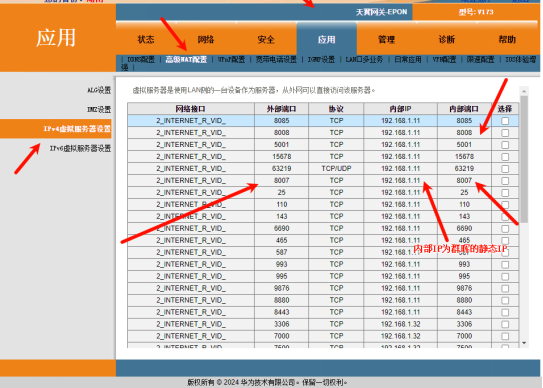The width and height of the screenshot is (543, 388).
Task: Click internal port cell 15678
Action: click(464, 157)
